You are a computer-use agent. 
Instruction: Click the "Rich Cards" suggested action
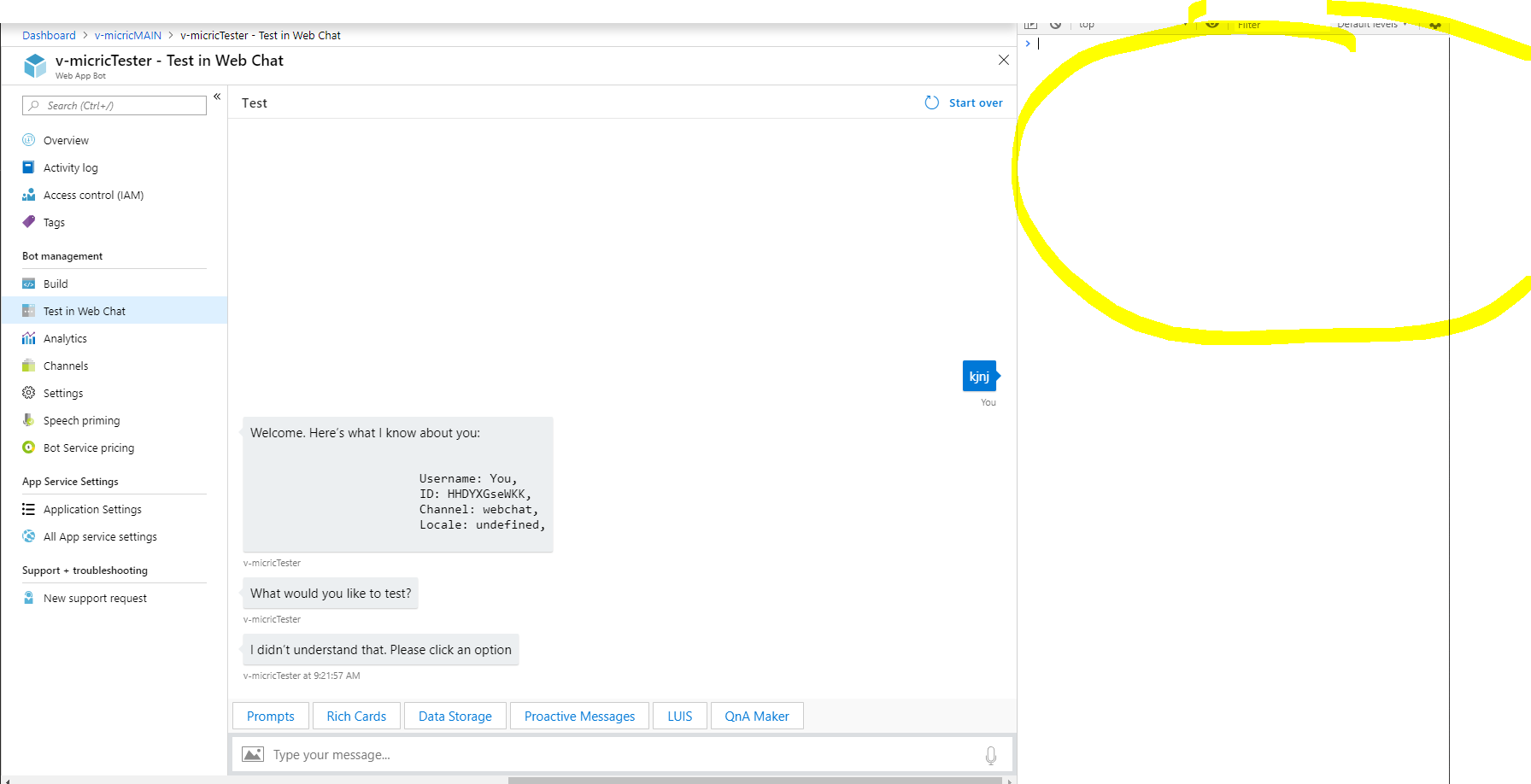coord(356,716)
